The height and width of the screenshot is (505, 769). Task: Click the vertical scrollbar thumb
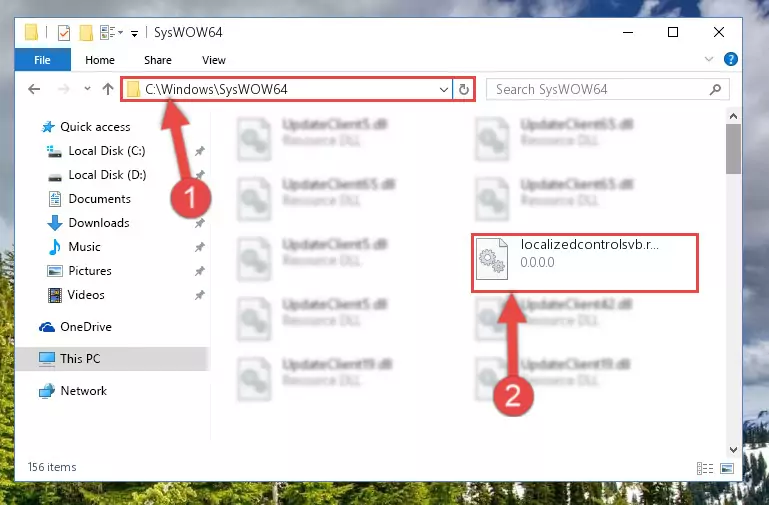click(733, 149)
